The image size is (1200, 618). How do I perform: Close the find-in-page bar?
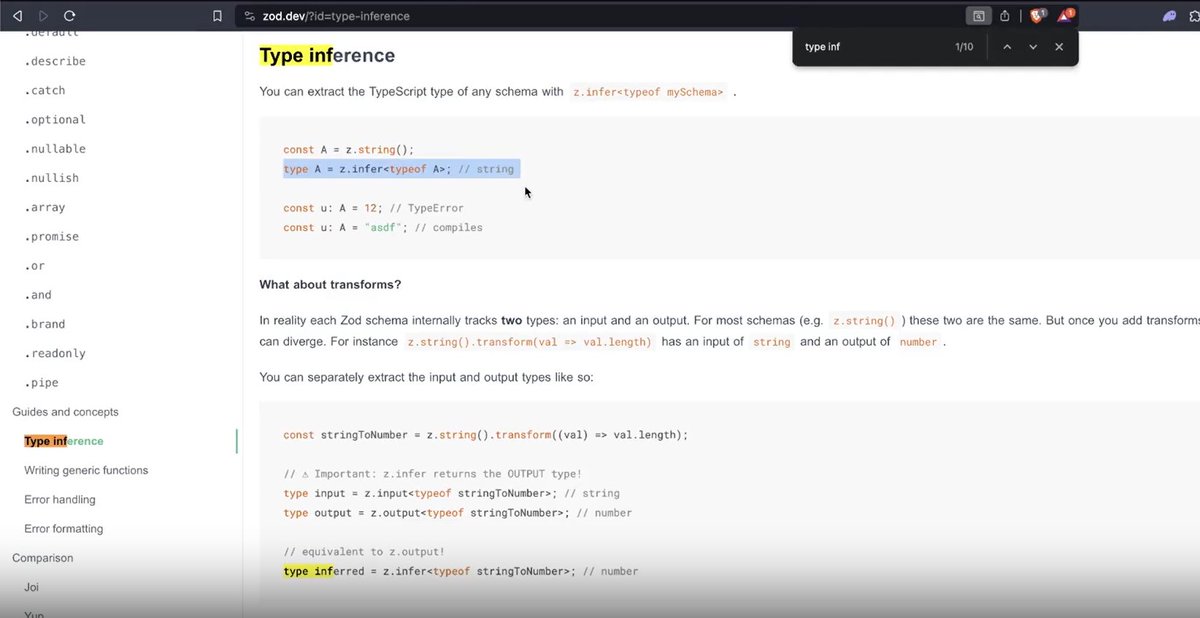[x=1059, y=47]
